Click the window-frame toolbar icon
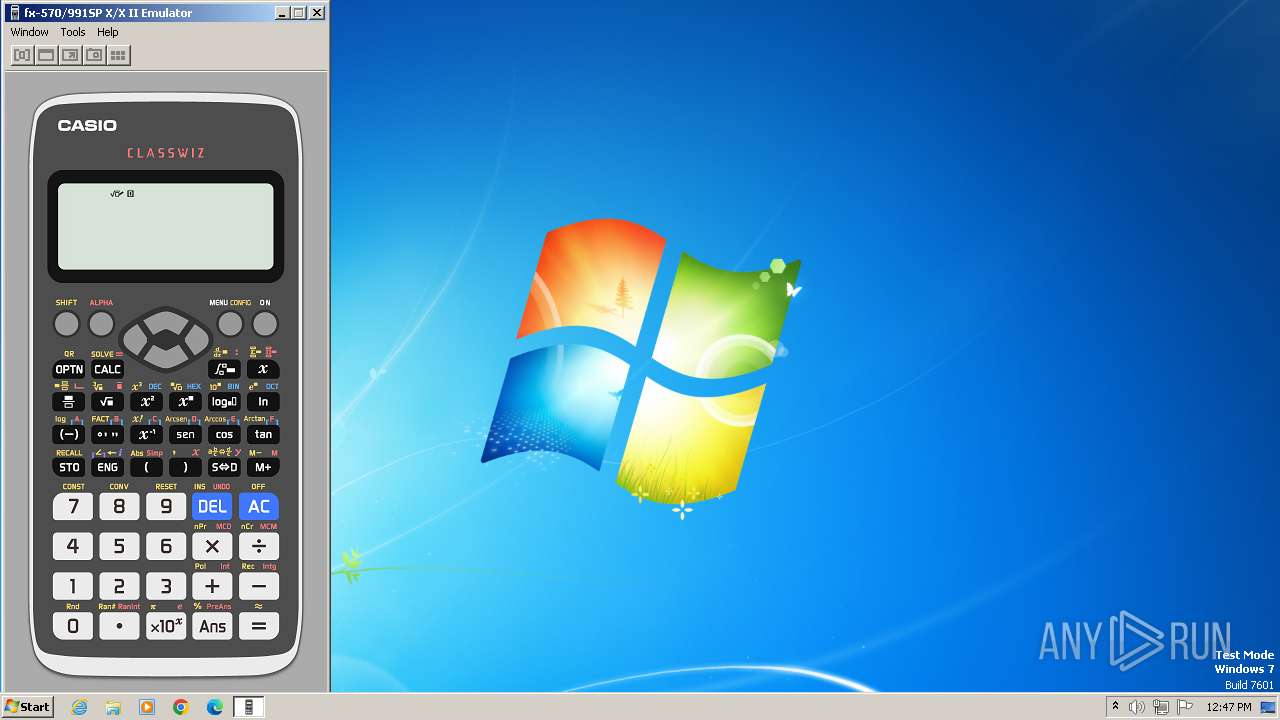This screenshot has width=1280, height=720. click(x=46, y=55)
